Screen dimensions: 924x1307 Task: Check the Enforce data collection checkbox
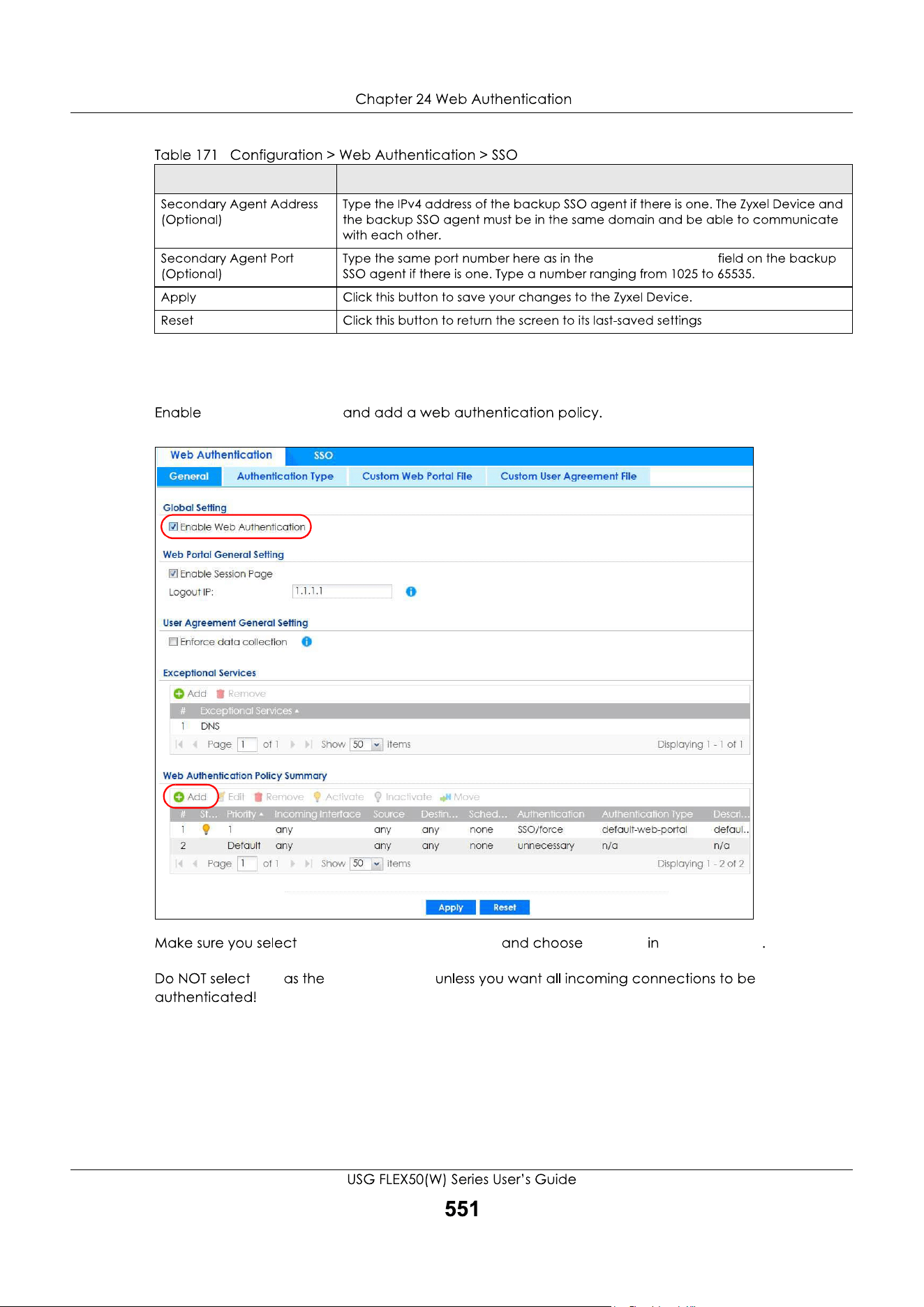173,642
